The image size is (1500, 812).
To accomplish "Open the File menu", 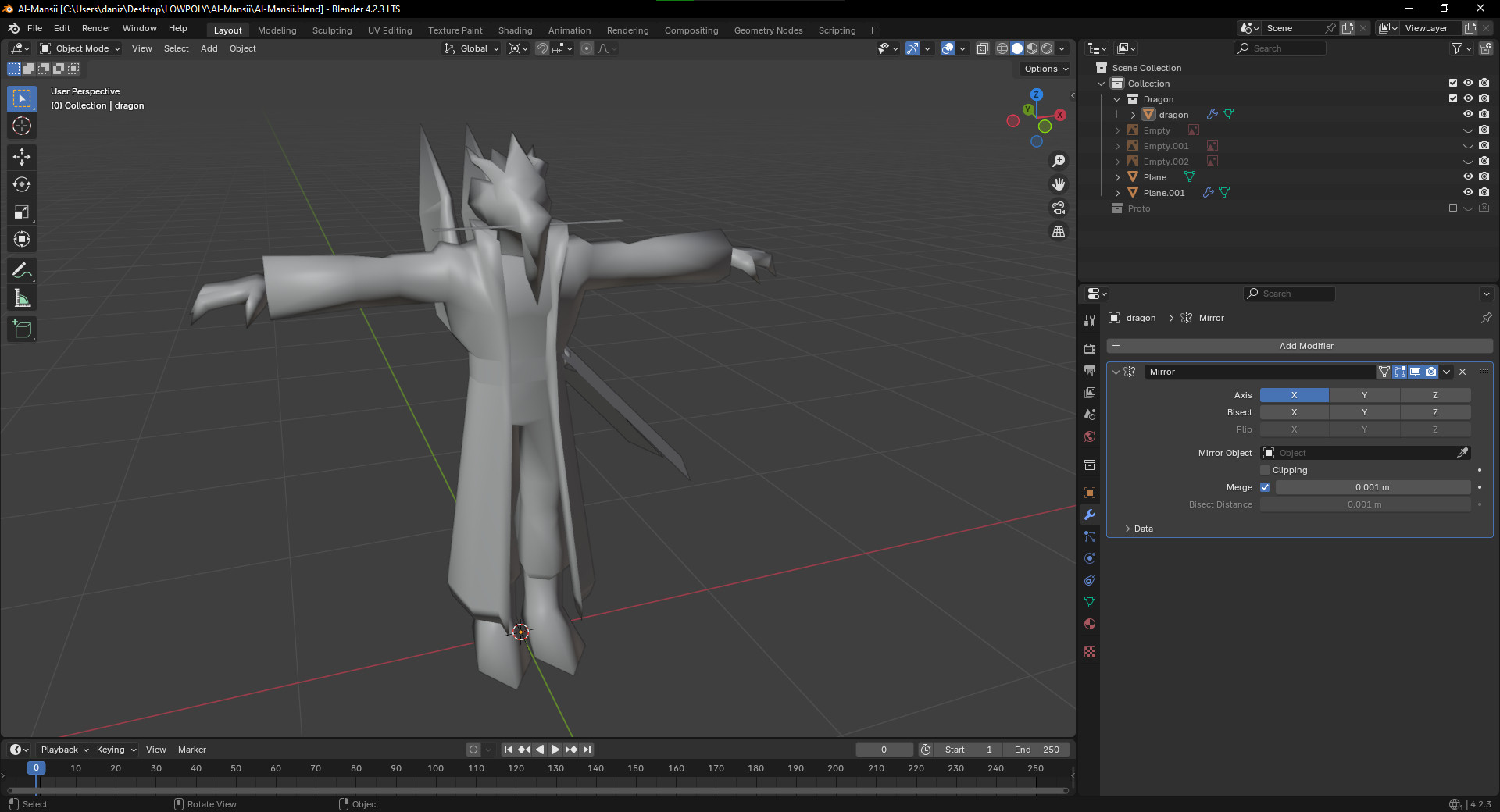I will point(34,28).
